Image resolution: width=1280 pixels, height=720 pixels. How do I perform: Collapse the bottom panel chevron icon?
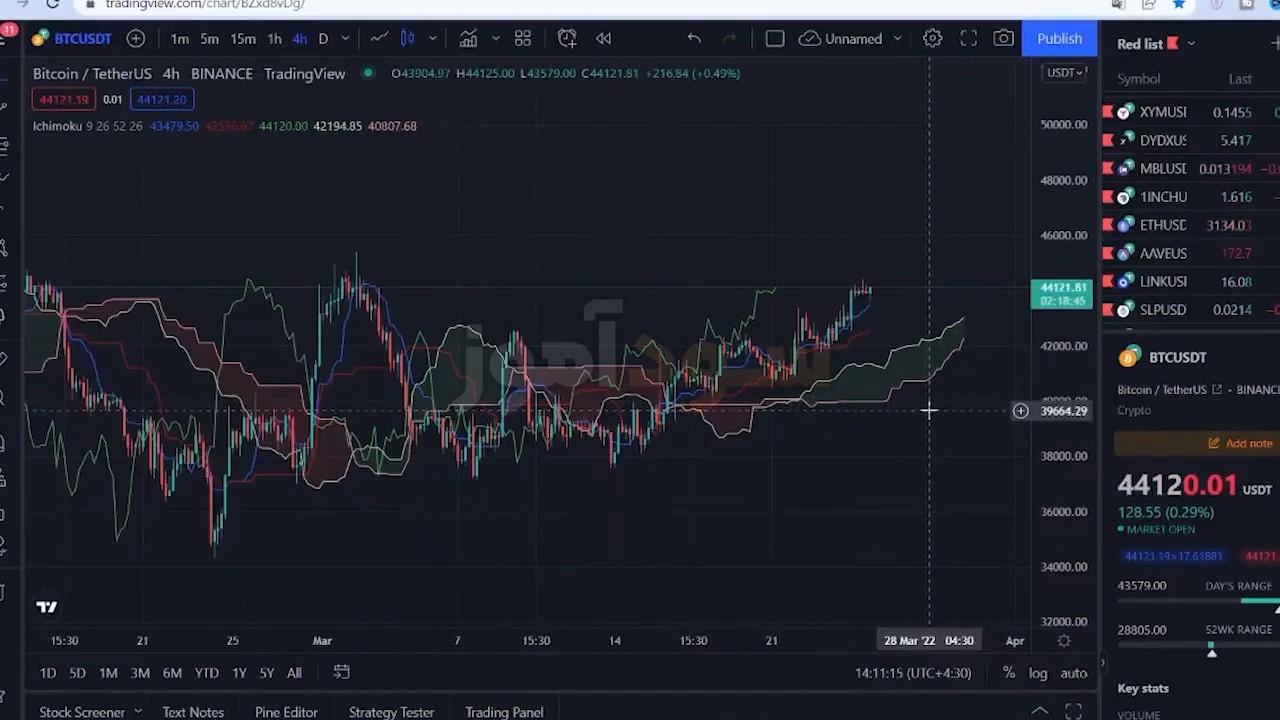point(1040,711)
